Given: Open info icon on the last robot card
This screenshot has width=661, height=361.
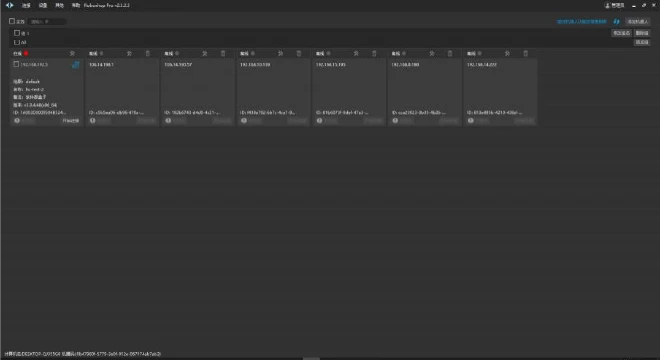Looking at the screenshot, I should pyautogui.click(x=470, y=121).
